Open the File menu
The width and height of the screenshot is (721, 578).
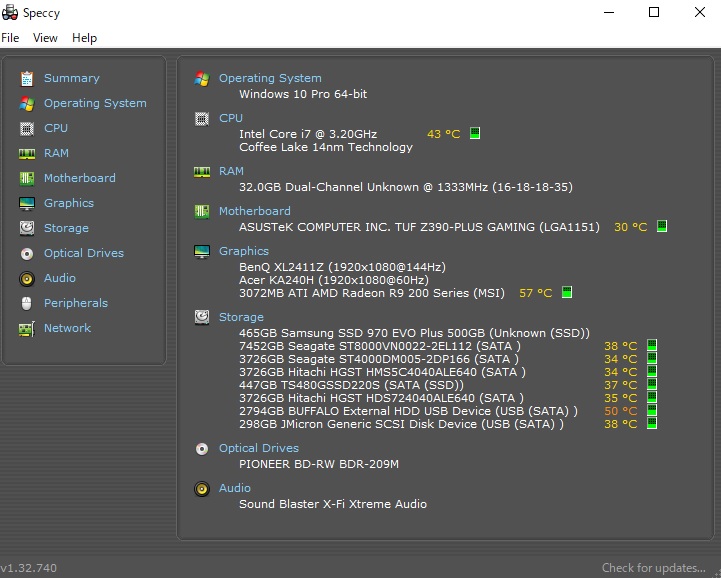(10, 38)
